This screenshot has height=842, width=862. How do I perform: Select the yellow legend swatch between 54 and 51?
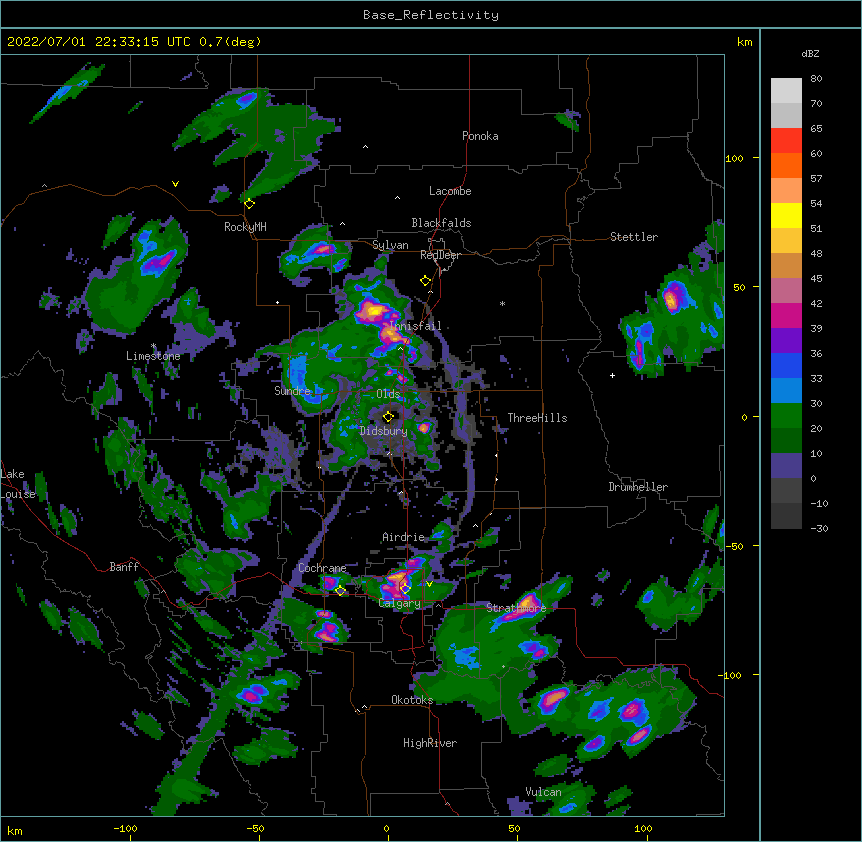pos(786,215)
